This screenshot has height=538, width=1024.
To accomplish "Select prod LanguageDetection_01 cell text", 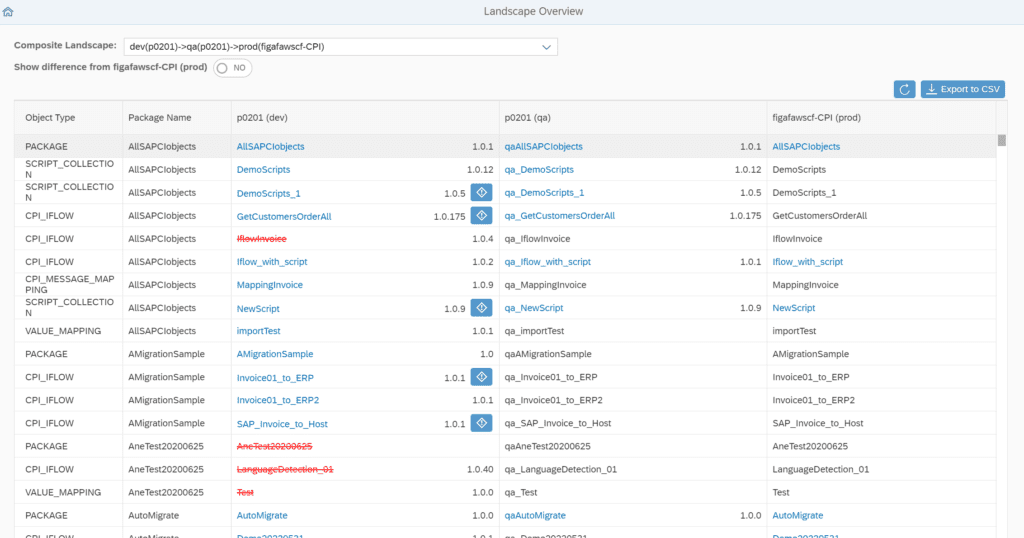I will (820, 469).
